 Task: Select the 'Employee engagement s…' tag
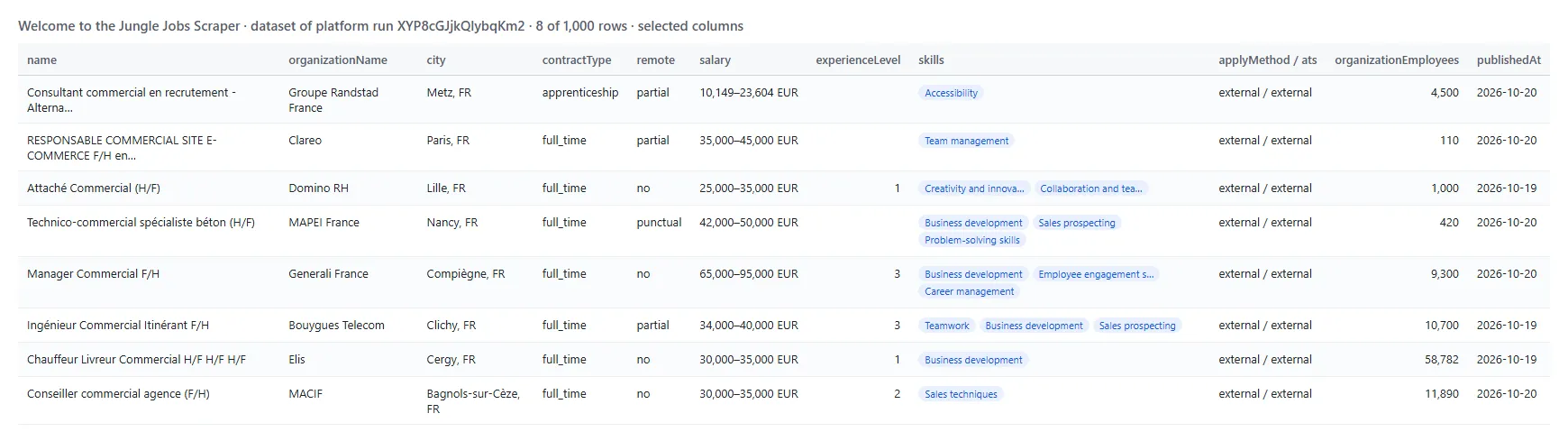(1095, 274)
